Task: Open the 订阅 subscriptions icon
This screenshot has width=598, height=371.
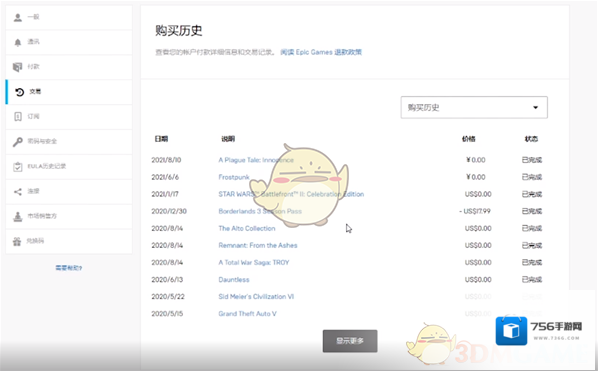Action: click(18, 116)
